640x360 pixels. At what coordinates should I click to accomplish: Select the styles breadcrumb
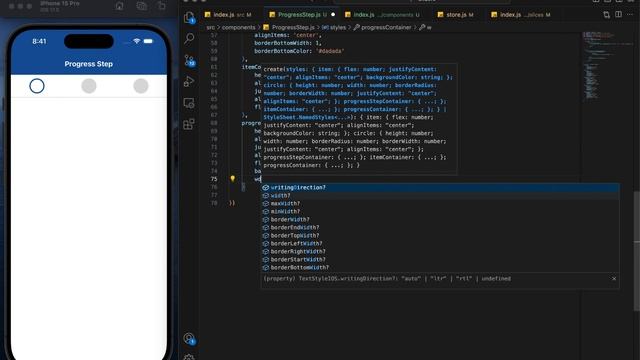334,27
